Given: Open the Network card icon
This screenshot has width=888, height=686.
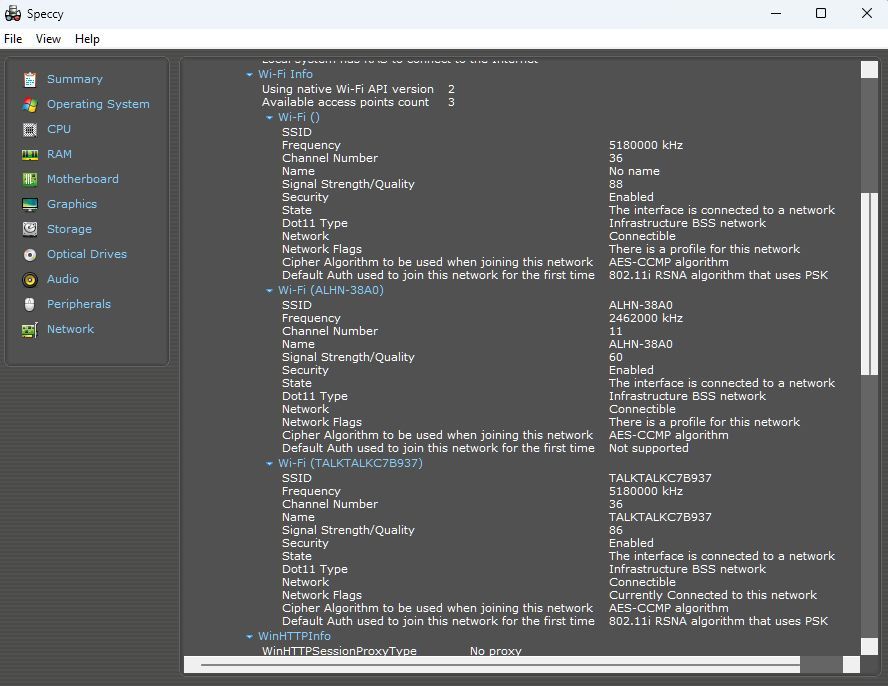Looking at the screenshot, I should click(x=30, y=329).
